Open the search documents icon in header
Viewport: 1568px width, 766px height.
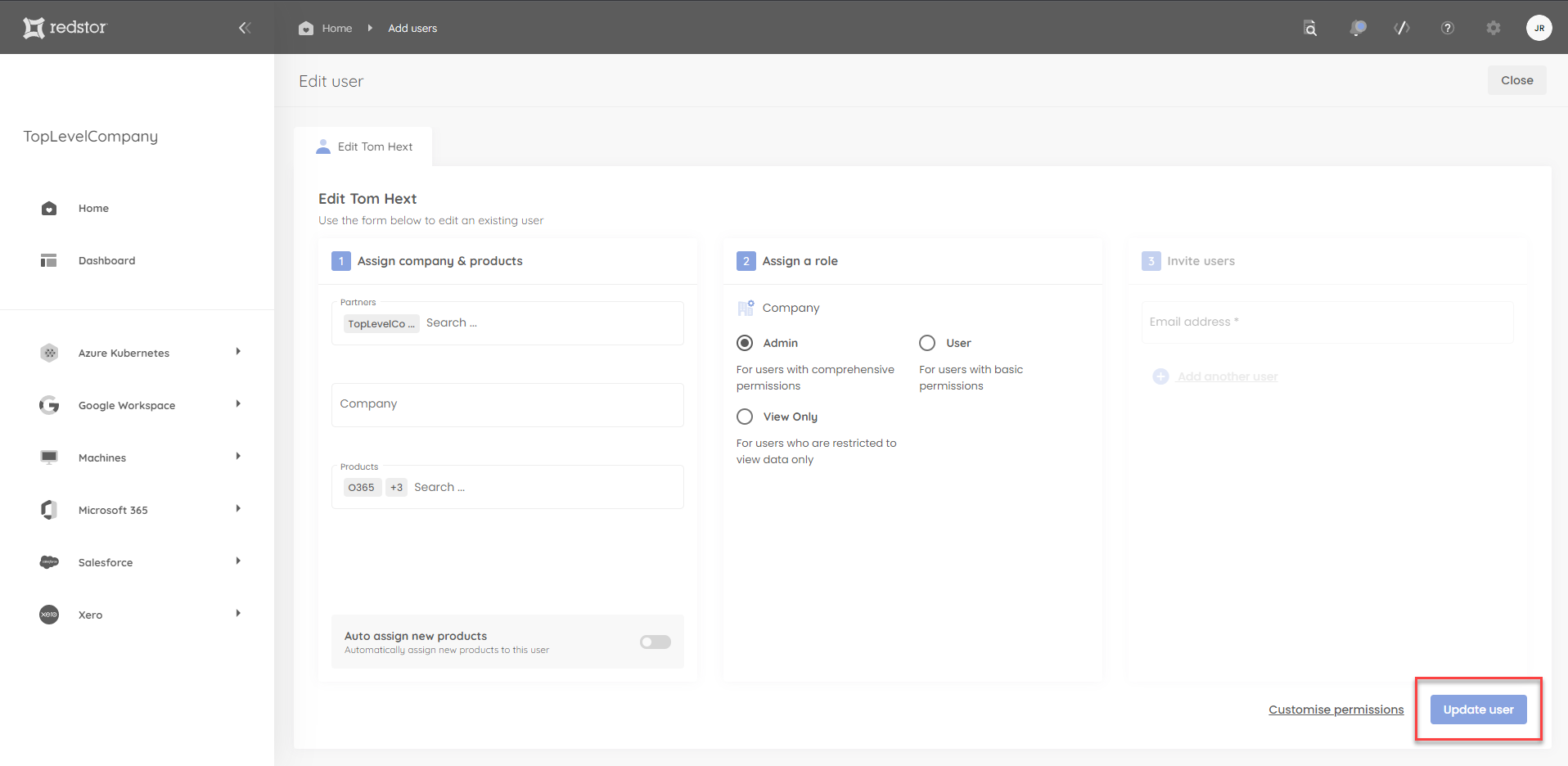(1310, 28)
